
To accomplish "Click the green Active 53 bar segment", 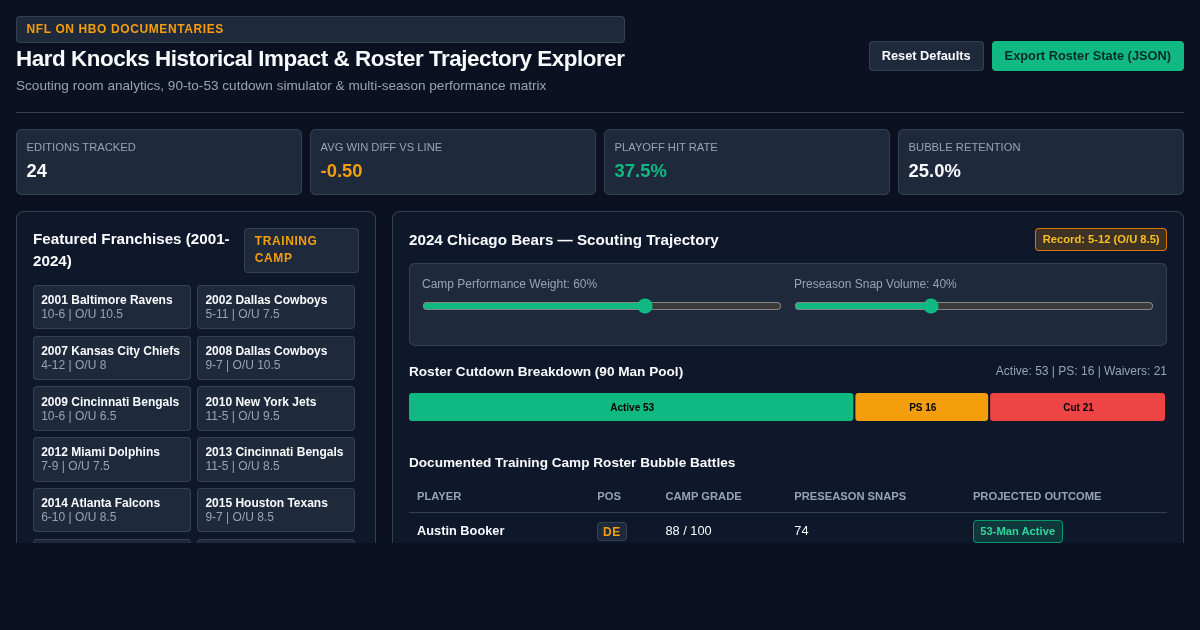I will coord(631,407).
